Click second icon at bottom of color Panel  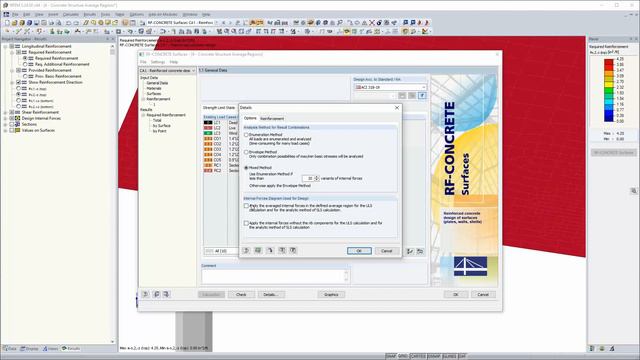click(602, 348)
